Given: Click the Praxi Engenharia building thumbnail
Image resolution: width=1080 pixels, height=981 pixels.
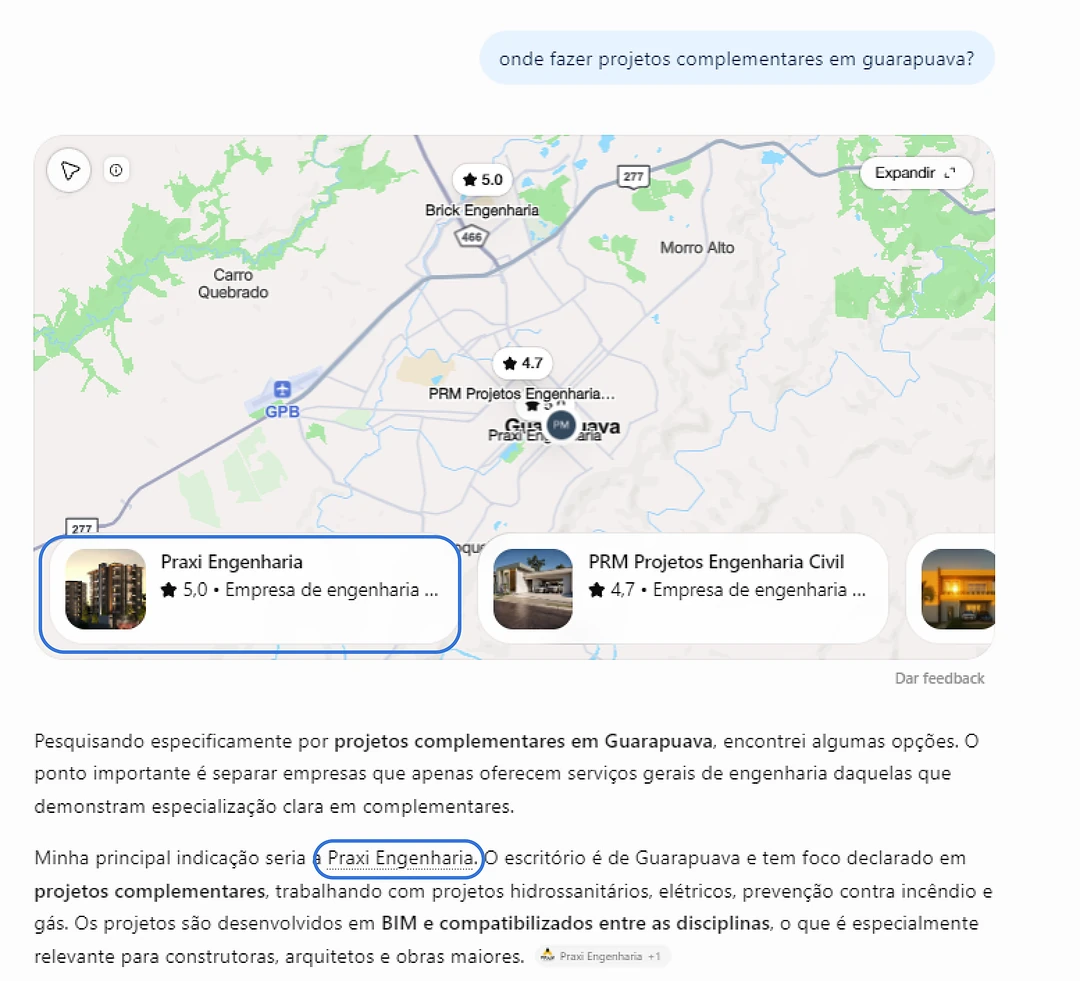Looking at the screenshot, I should [x=105, y=589].
